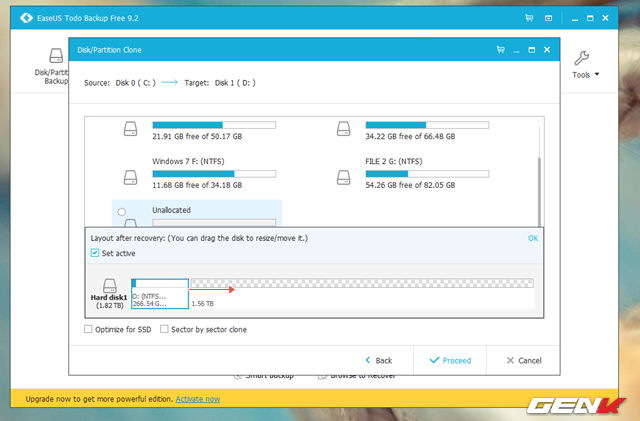Click the Windows 7 F: usage bar
The width and height of the screenshot is (640, 421).
pos(214,174)
